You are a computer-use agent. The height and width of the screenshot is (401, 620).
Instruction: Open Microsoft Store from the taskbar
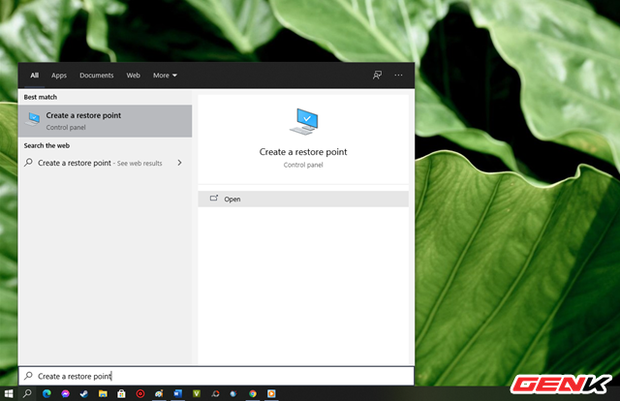pos(121,394)
